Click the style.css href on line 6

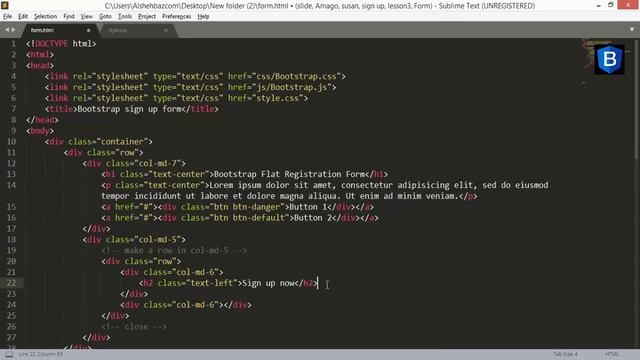tap(278, 98)
